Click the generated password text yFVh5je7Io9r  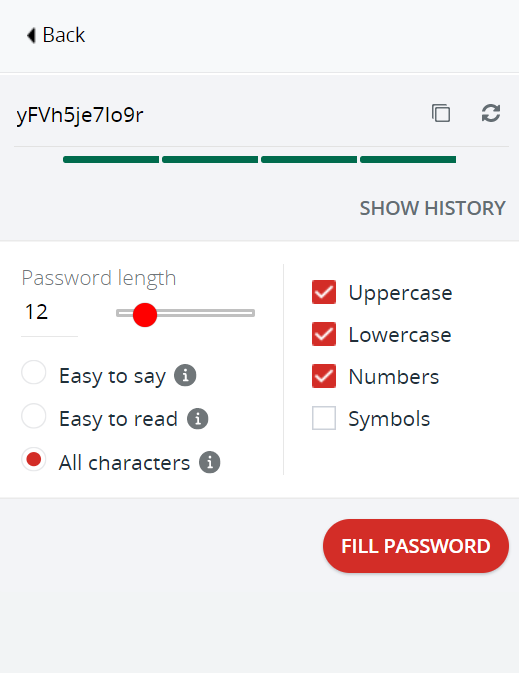[80, 115]
